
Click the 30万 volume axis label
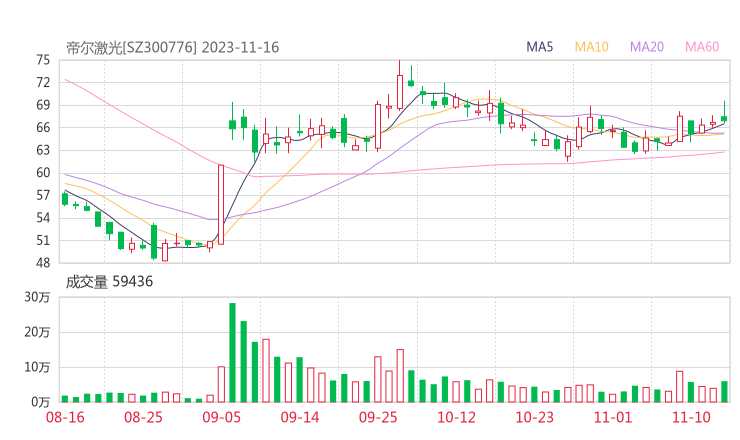[38, 298]
